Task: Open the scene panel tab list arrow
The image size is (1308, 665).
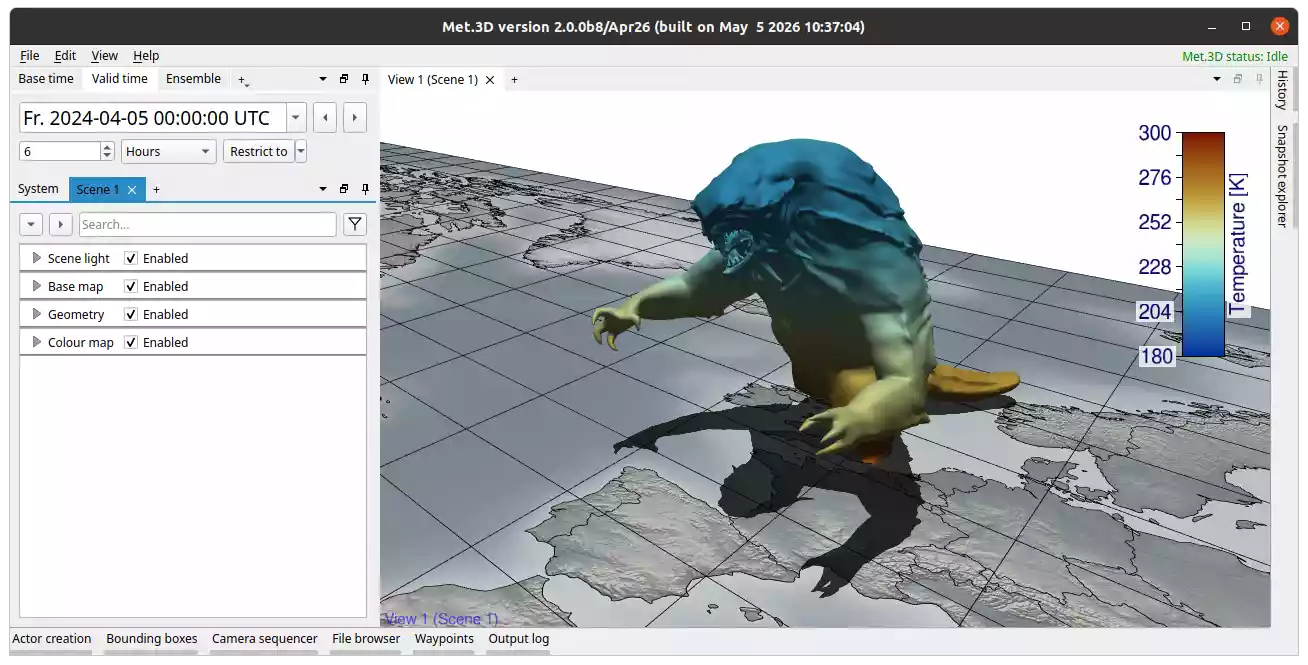Action: click(322, 189)
